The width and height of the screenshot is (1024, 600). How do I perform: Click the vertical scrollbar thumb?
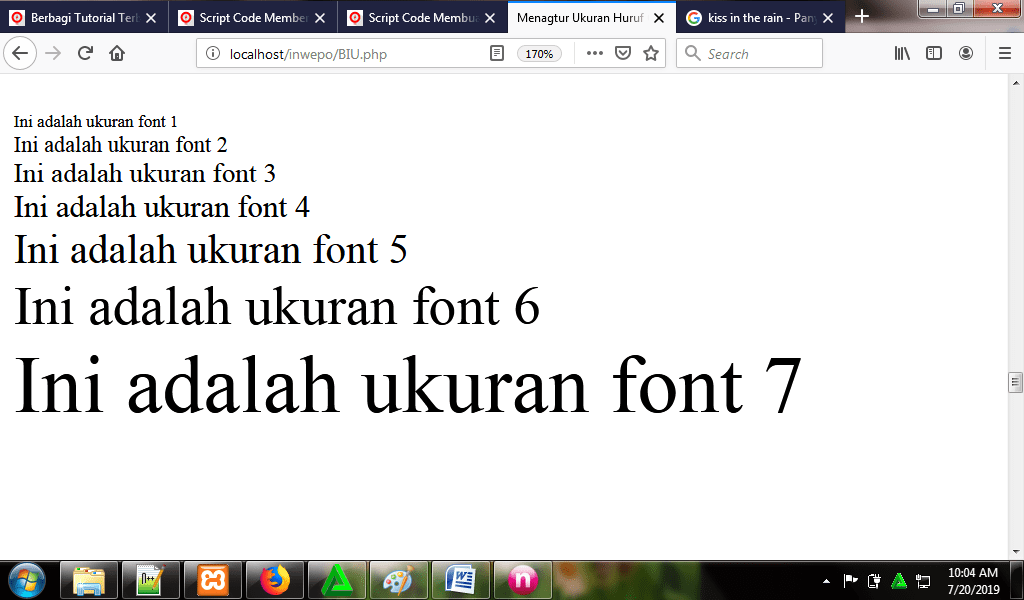[1016, 382]
